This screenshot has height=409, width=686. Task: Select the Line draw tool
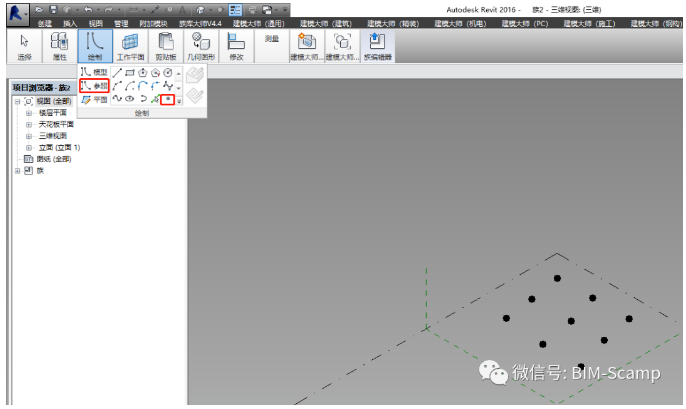(x=118, y=73)
